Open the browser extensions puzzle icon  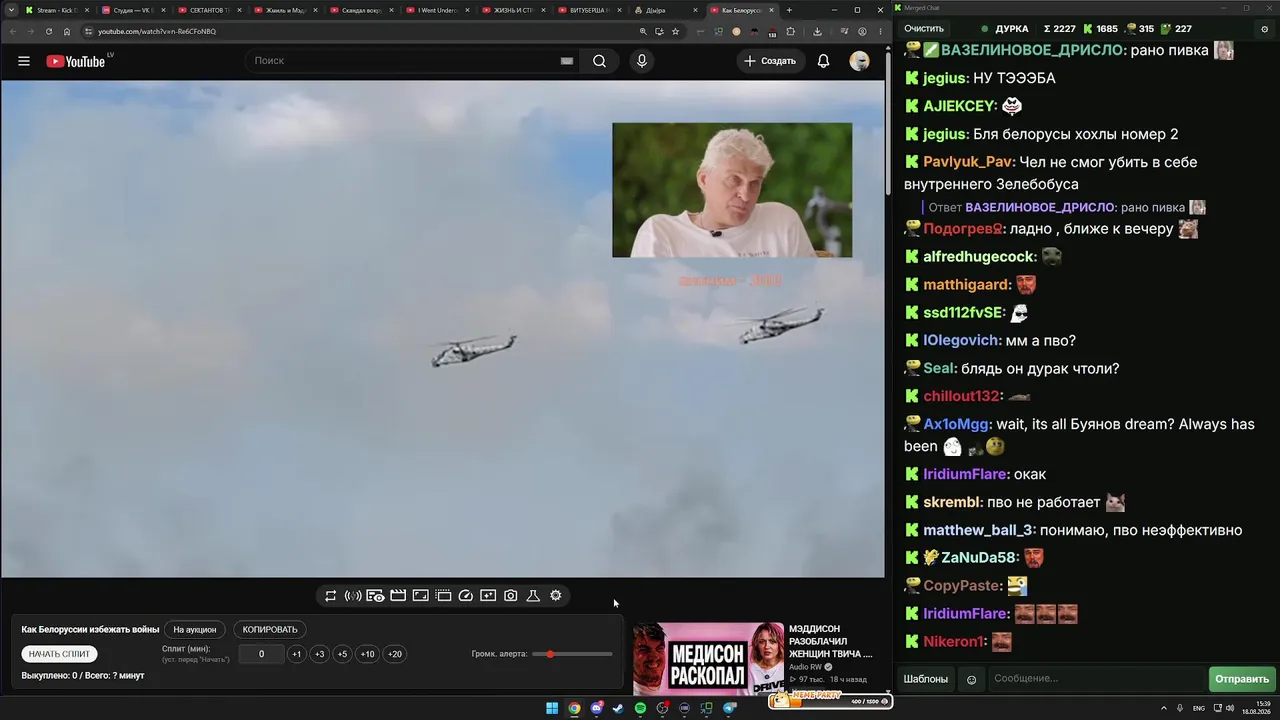pyautogui.click(x=790, y=31)
